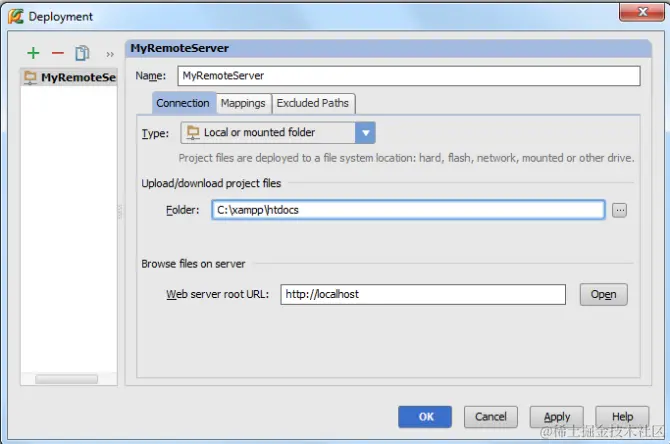Viewport: 670px width, 444px height.
Task: Click the horizontal scrollbar in server list
Action: (x=66, y=379)
